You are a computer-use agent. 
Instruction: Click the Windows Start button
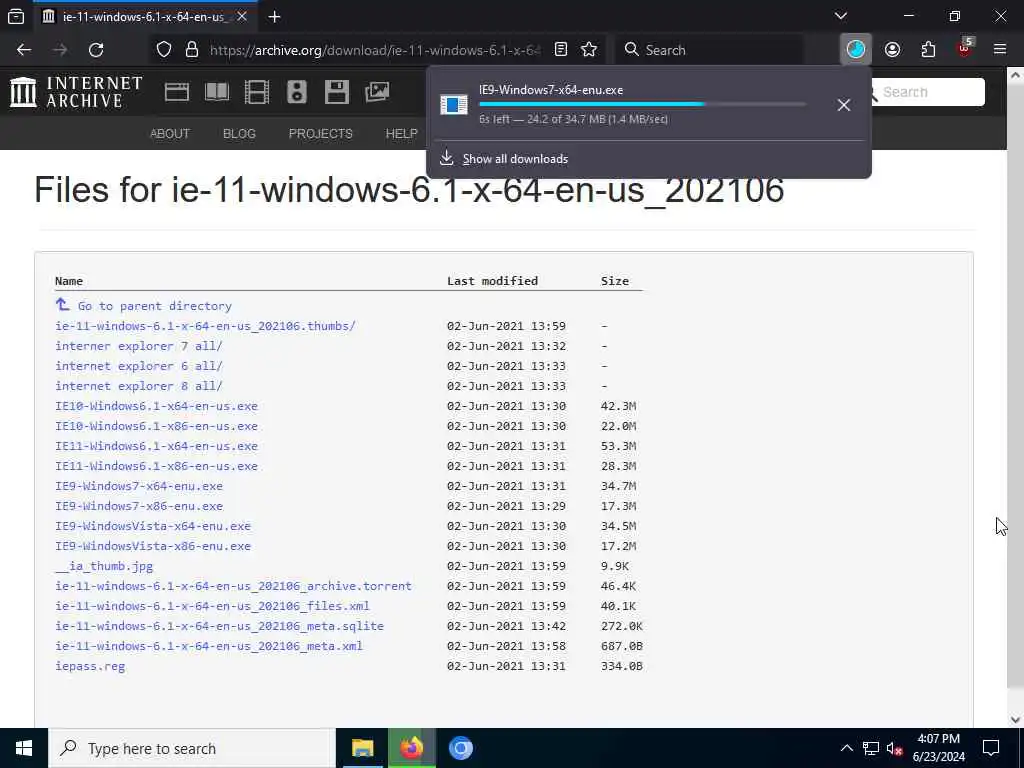point(24,748)
